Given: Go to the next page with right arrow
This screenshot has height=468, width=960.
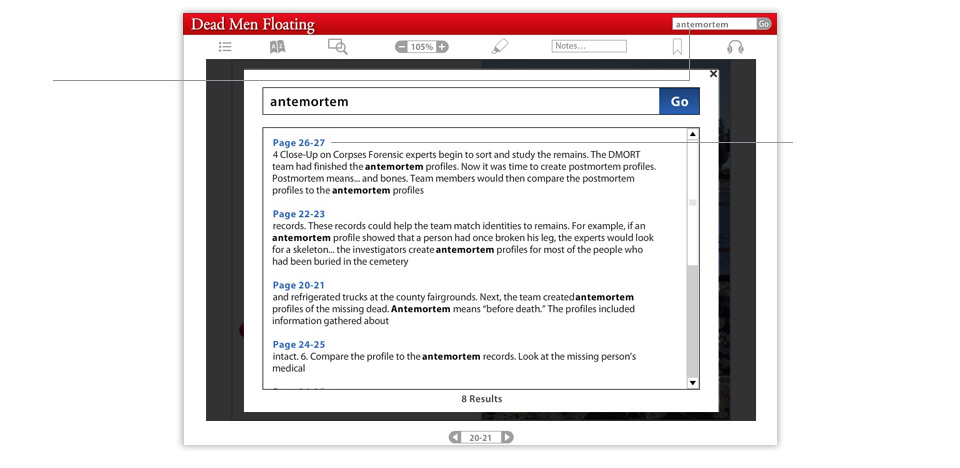Looking at the screenshot, I should (x=507, y=437).
